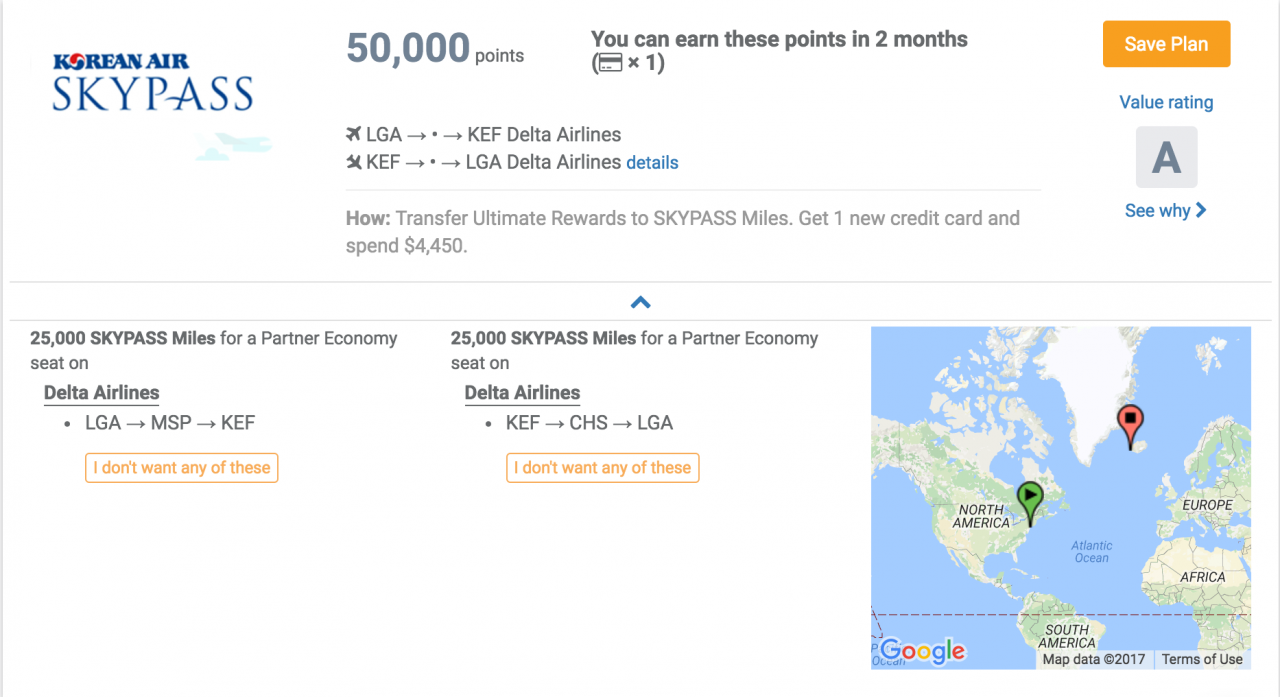Click the Google logo on the map
The width and height of the screenshot is (1280, 697).
922,651
